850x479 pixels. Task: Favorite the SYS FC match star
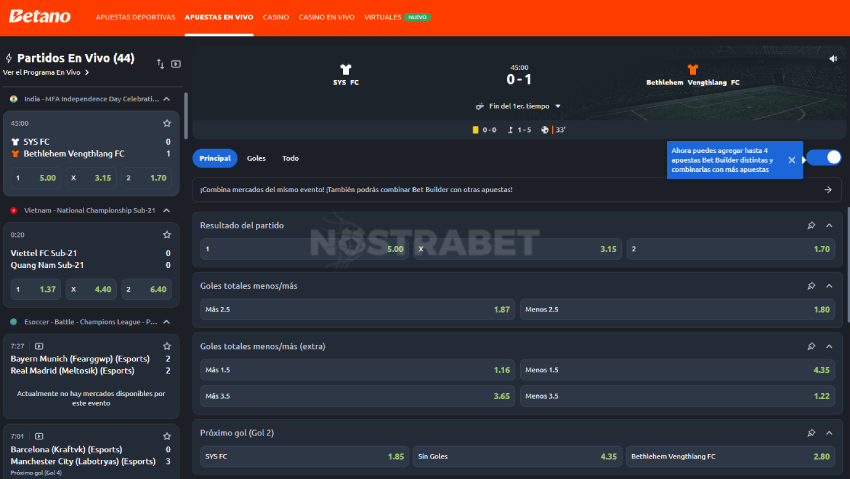[x=167, y=124]
